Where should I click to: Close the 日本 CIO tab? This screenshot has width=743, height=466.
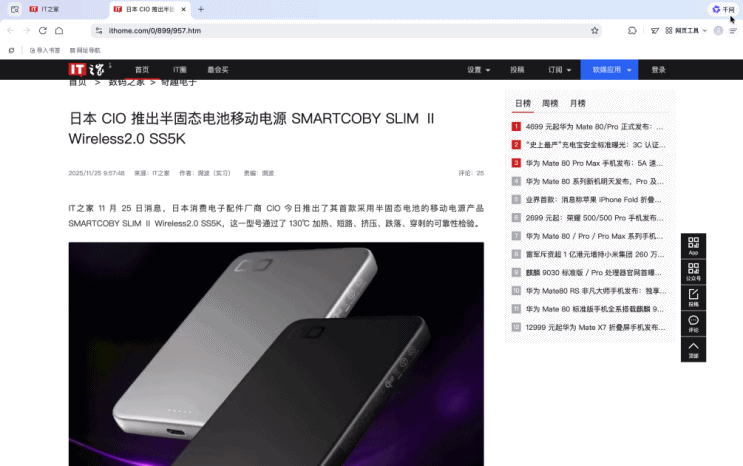click(x=183, y=9)
